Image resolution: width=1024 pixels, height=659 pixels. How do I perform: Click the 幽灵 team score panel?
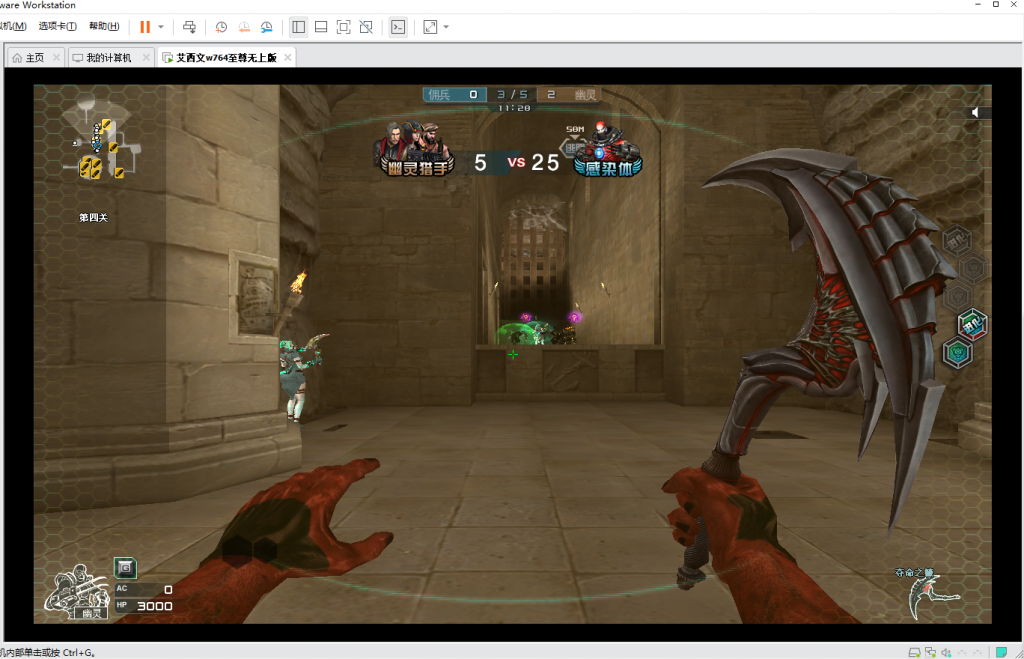(570, 95)
